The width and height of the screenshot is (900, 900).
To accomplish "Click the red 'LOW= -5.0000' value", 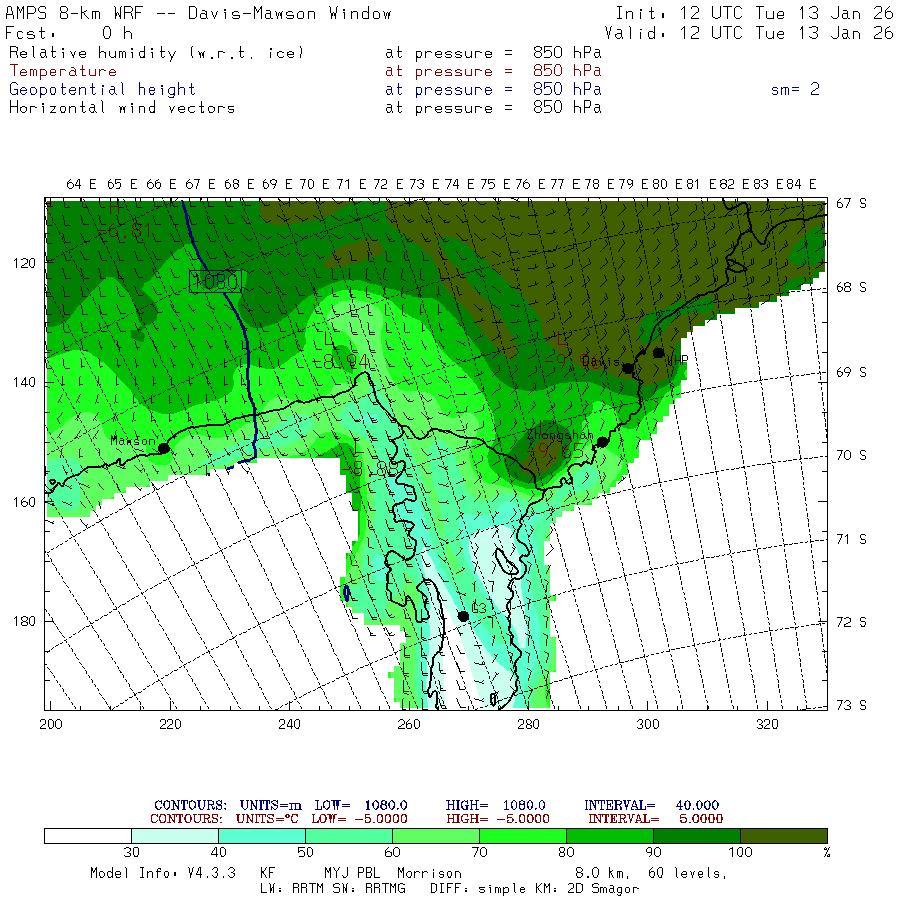I will [359, 819].
